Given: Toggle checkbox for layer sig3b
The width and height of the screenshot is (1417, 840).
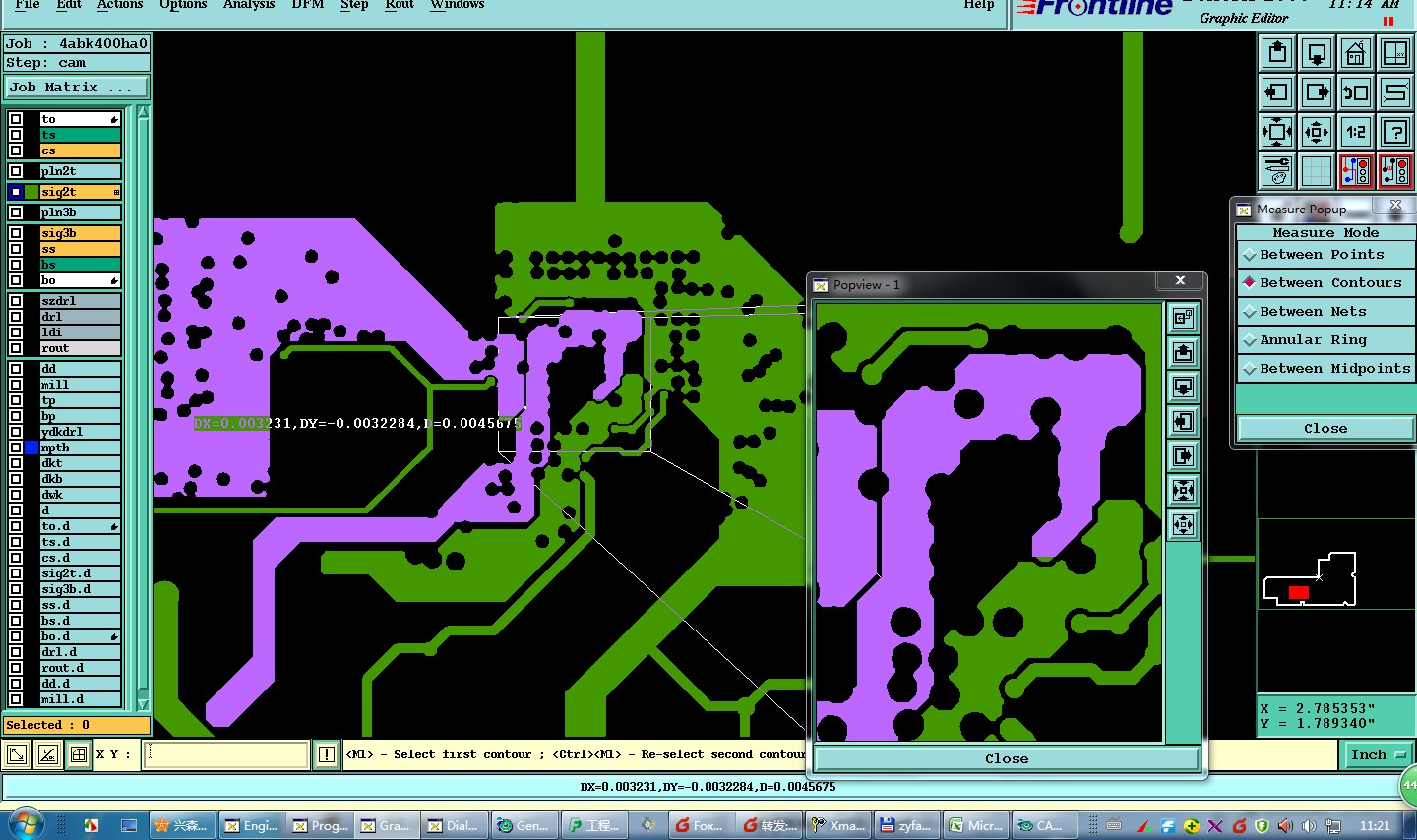Looking at the screenshot, I should (x=16, y=233).
